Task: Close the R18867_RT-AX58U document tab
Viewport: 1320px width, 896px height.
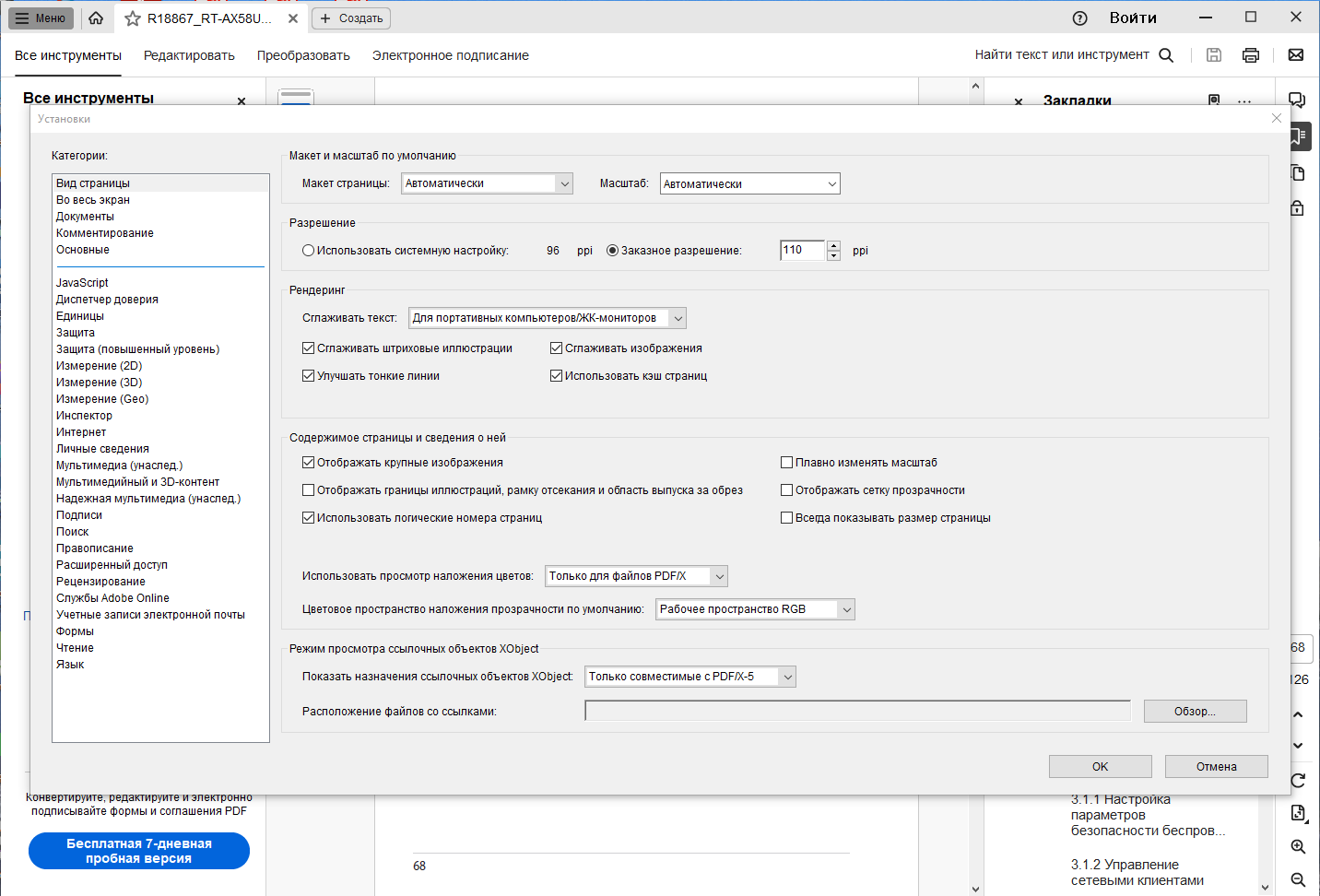Action: (293, 18)
